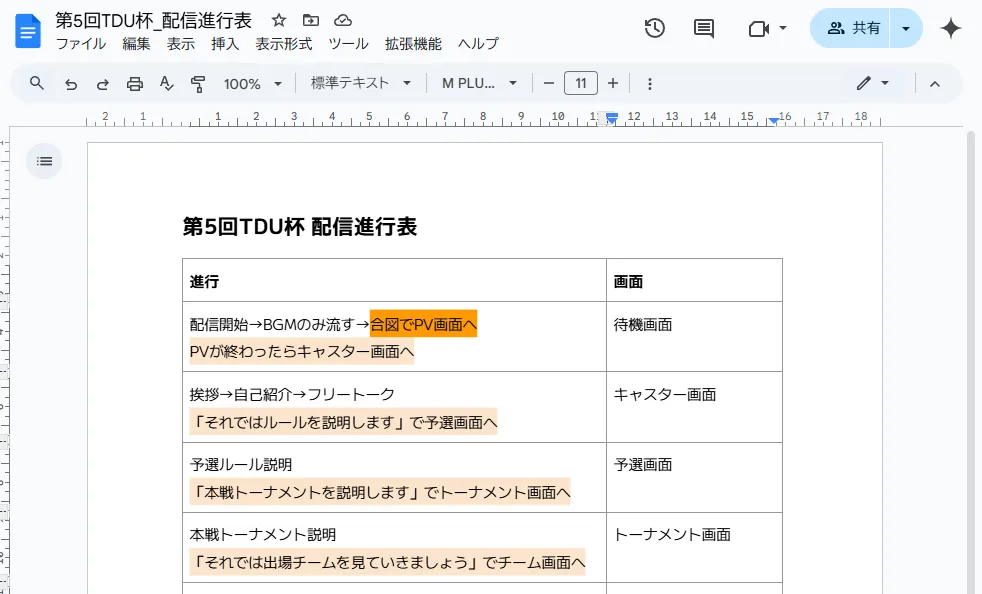Select the paint format tool
Screen dimensions: 982x594
(x=198, y=83)
